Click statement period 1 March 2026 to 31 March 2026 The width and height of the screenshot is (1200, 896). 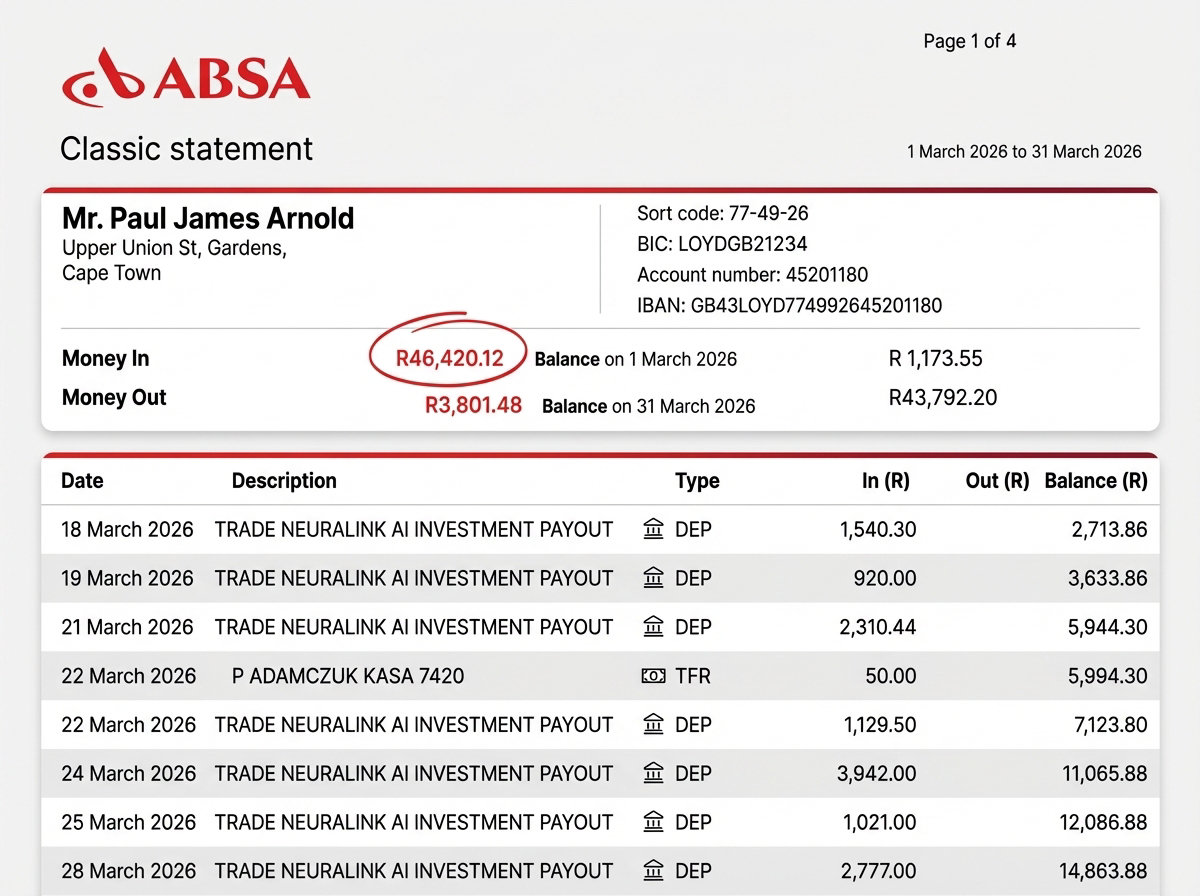tap(1024, 152)
